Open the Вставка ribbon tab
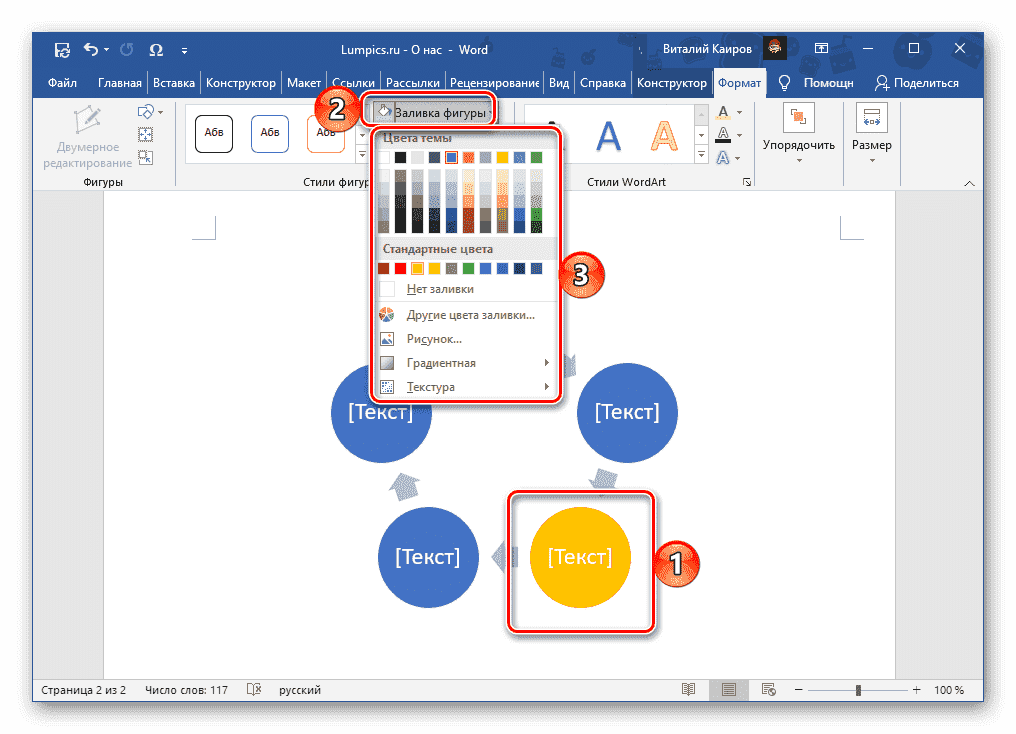This screenshot has width=1016, height=734. point(174,83)
